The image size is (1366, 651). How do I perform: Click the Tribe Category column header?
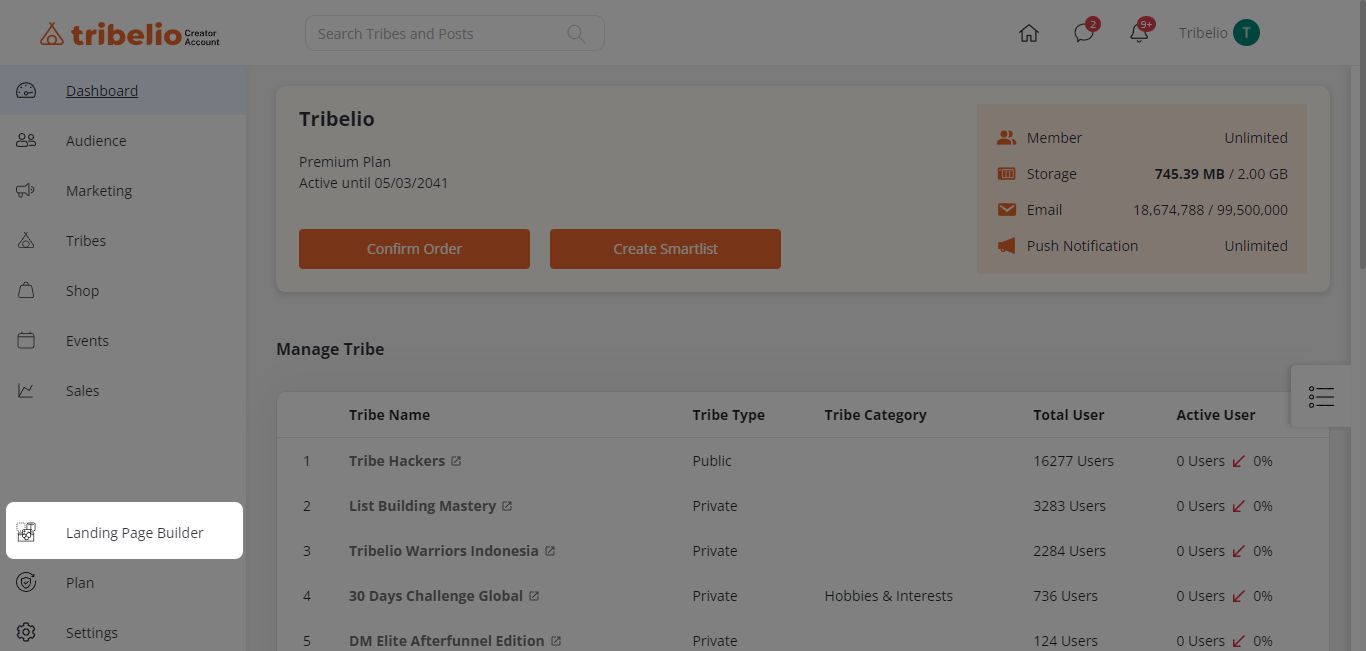pos(875,415)
